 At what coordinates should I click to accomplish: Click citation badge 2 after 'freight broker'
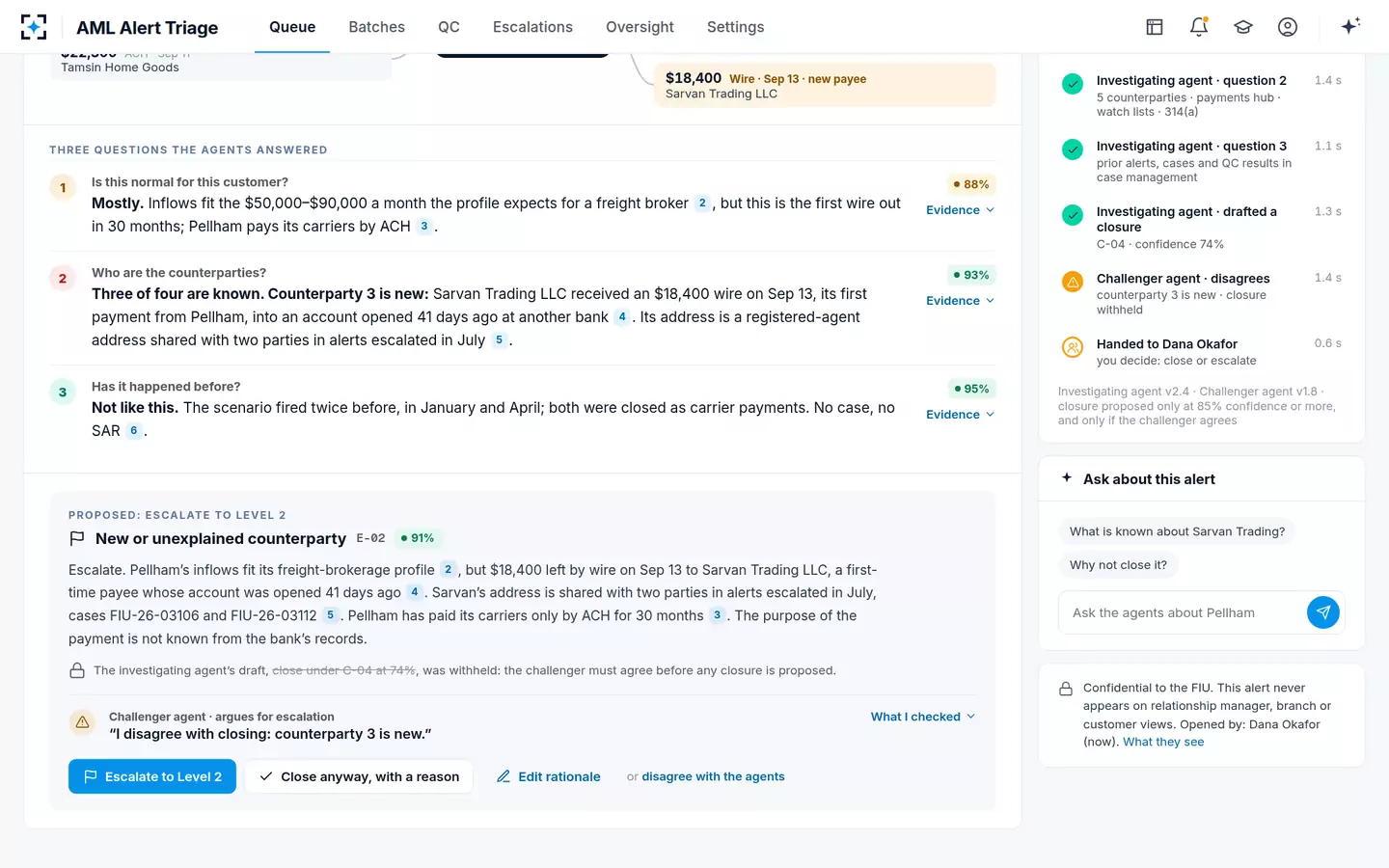click(702, 203)
